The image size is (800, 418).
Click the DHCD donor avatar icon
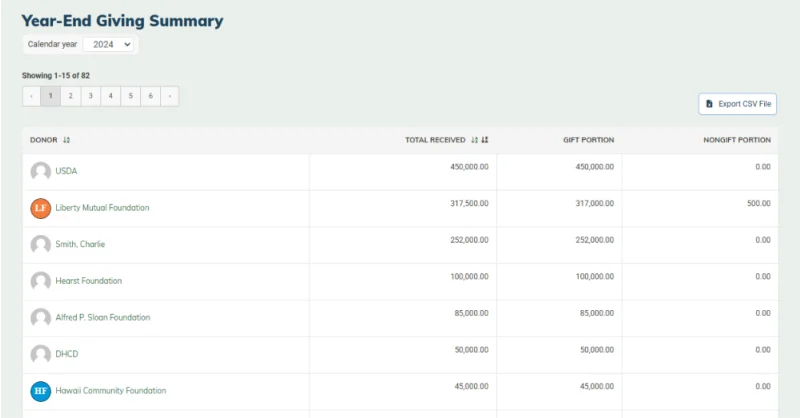40,354
